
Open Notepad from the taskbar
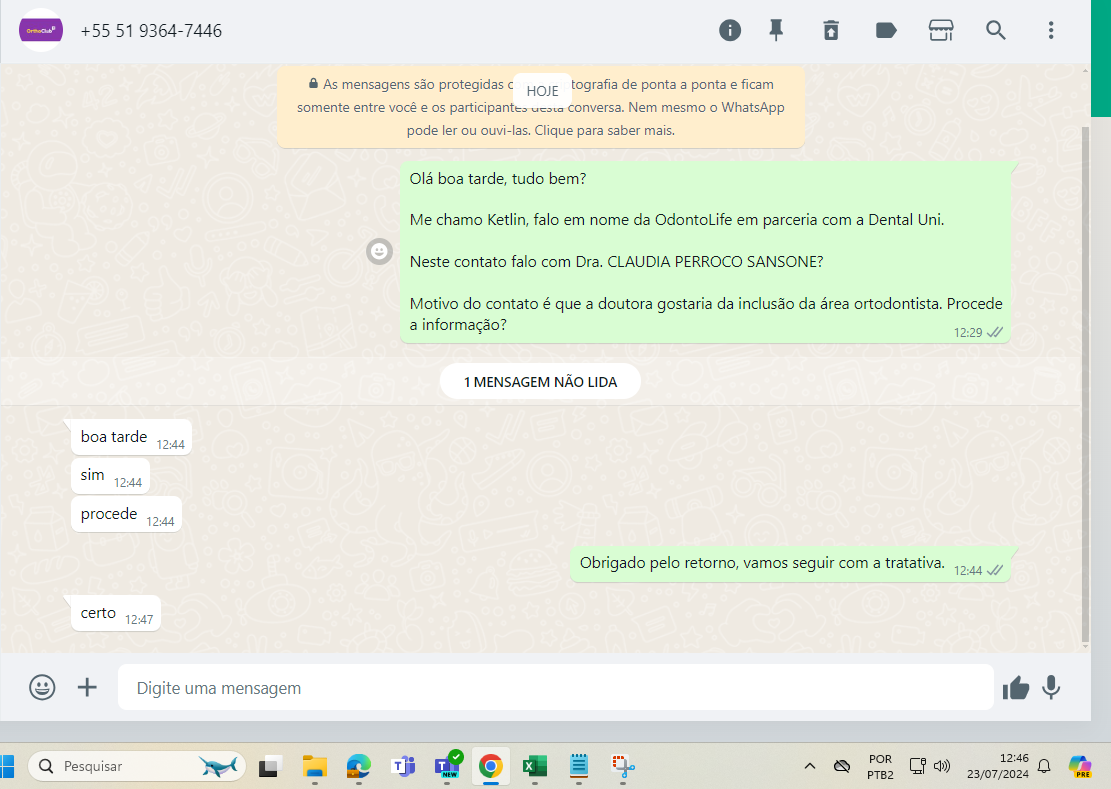click(579, 766)
